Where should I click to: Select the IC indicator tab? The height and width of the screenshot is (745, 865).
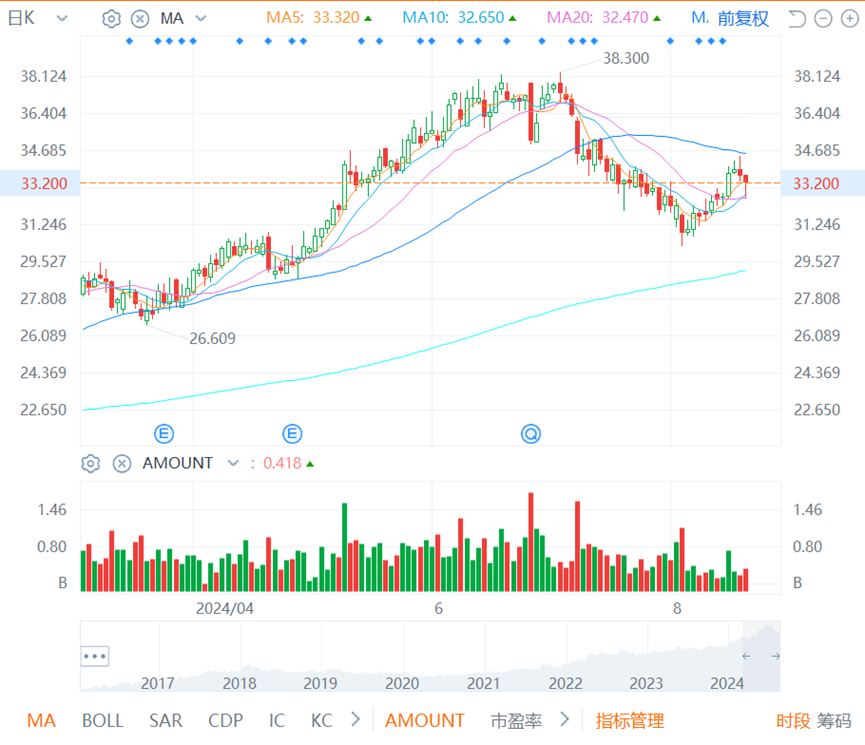pyautogui.click(x=277, y=721)
